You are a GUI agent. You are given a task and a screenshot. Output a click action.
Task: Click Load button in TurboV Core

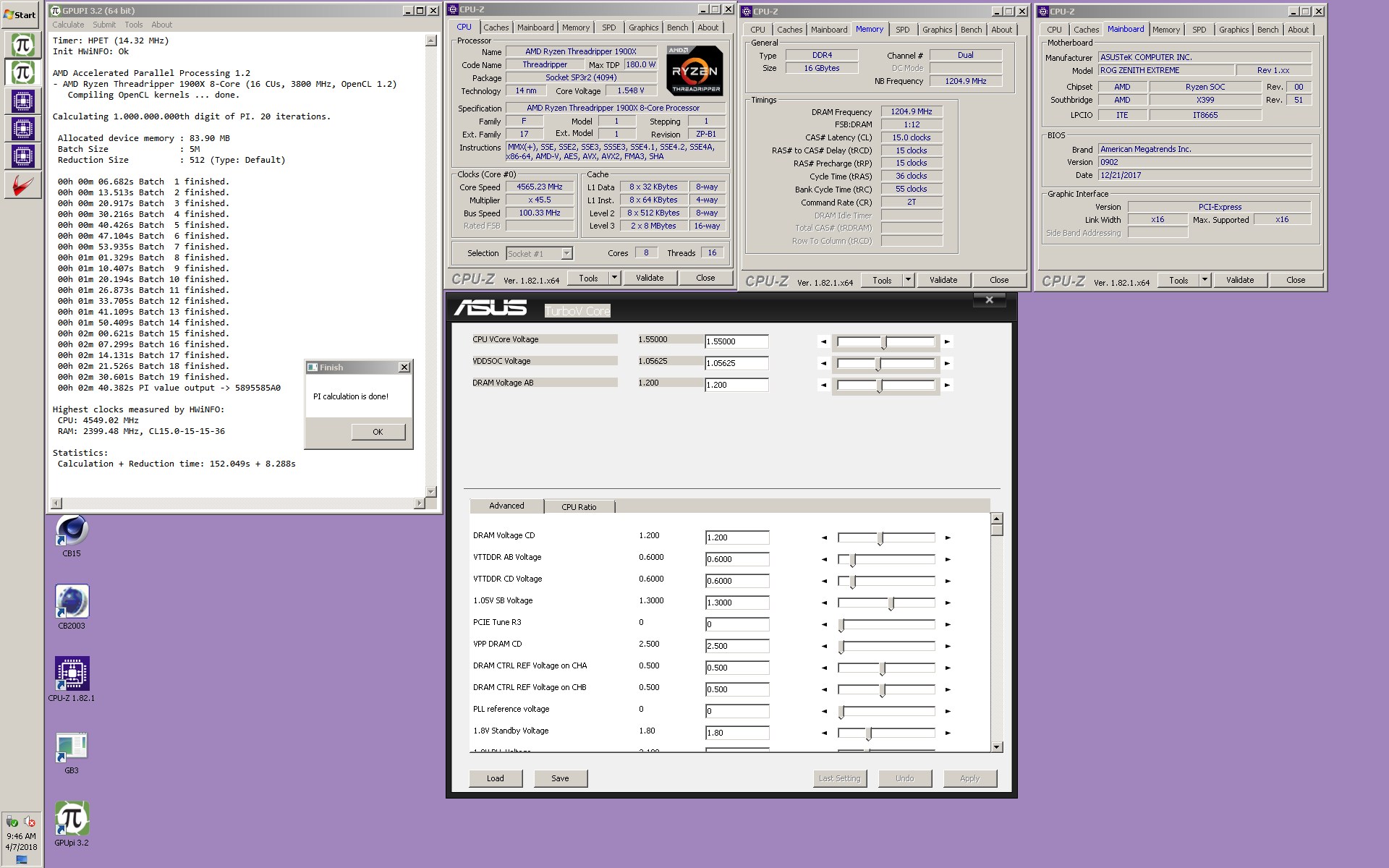click(x=496, y=778)
